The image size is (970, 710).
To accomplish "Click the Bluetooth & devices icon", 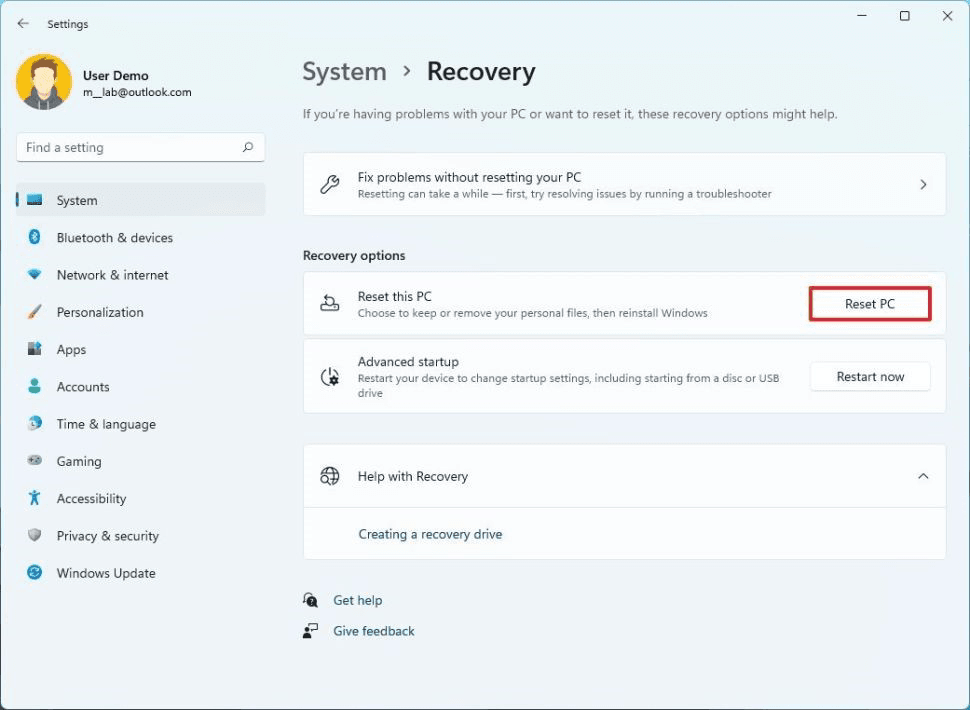I will 35,238.
